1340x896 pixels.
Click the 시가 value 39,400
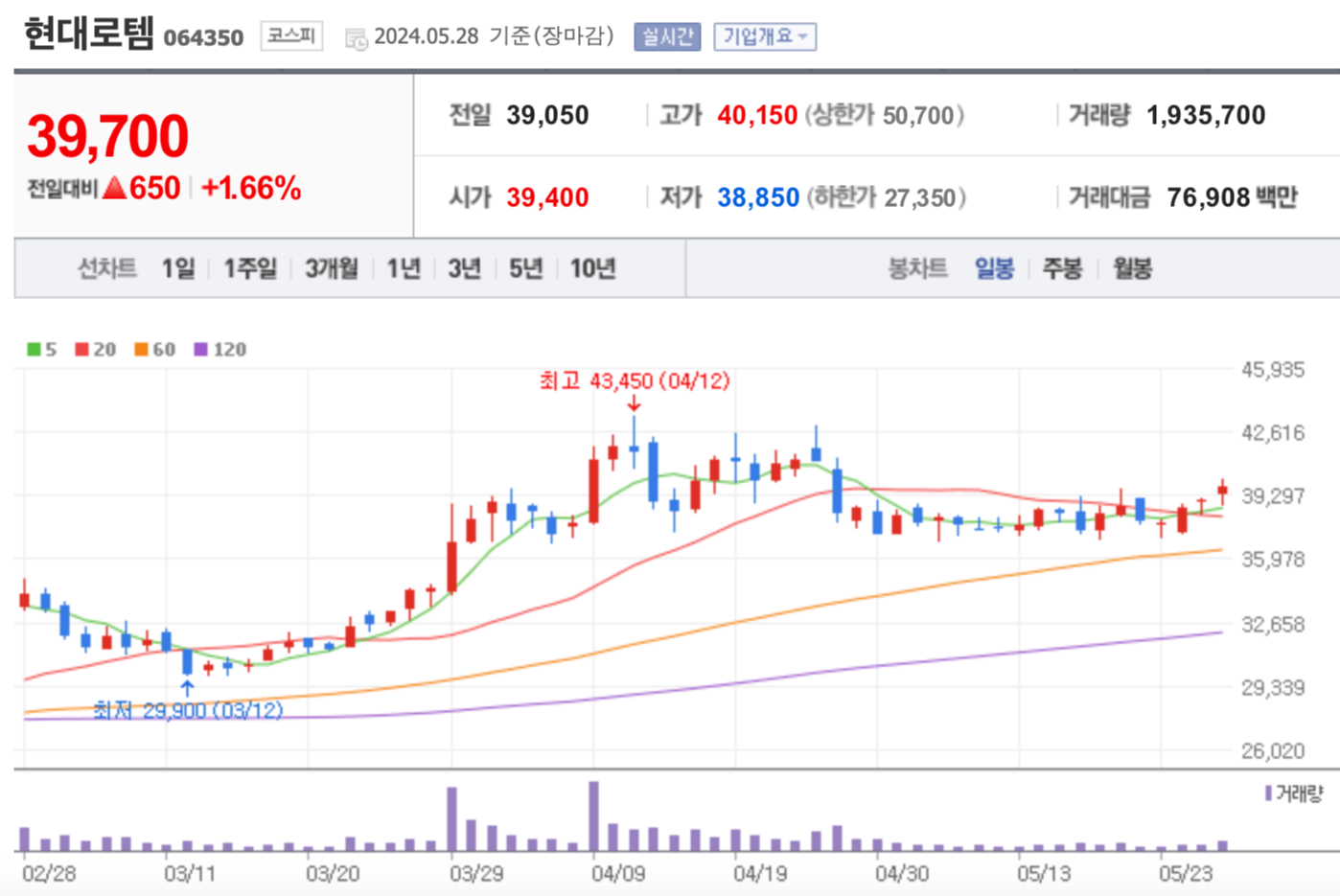tap(547, 197)
